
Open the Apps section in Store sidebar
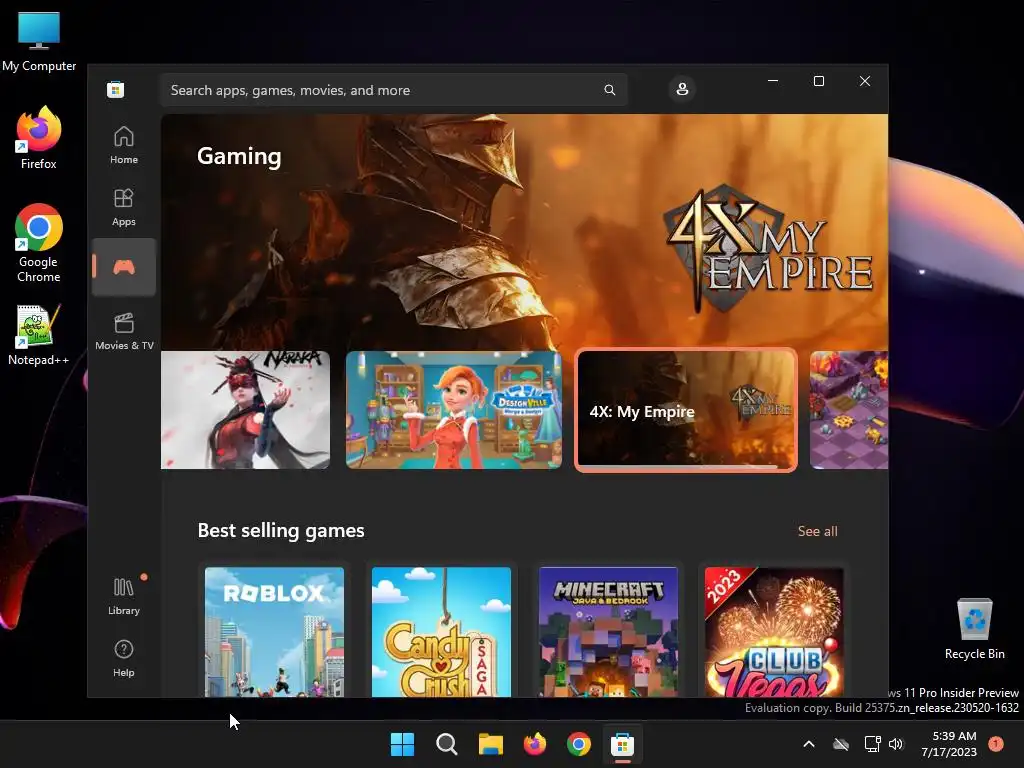pos(123,207)
